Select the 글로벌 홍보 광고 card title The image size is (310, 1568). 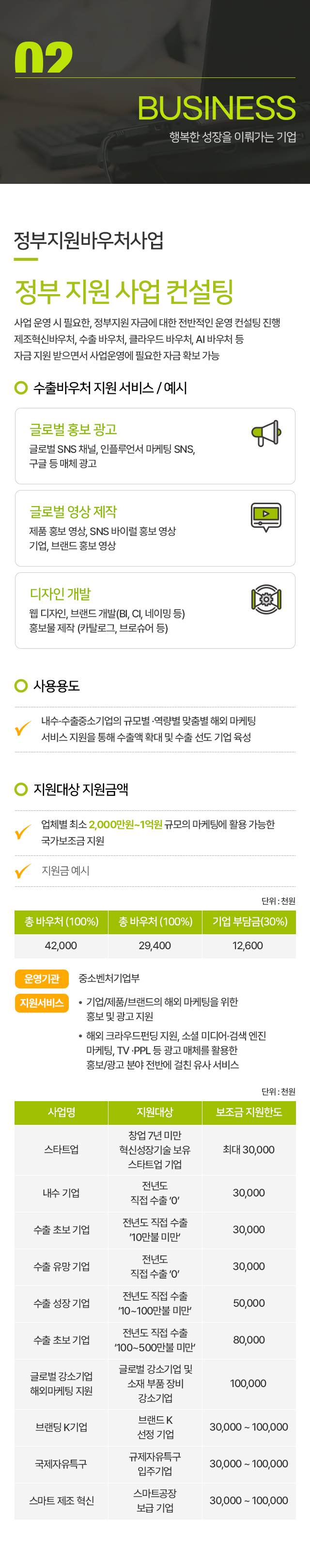click(x=73, y=429)
